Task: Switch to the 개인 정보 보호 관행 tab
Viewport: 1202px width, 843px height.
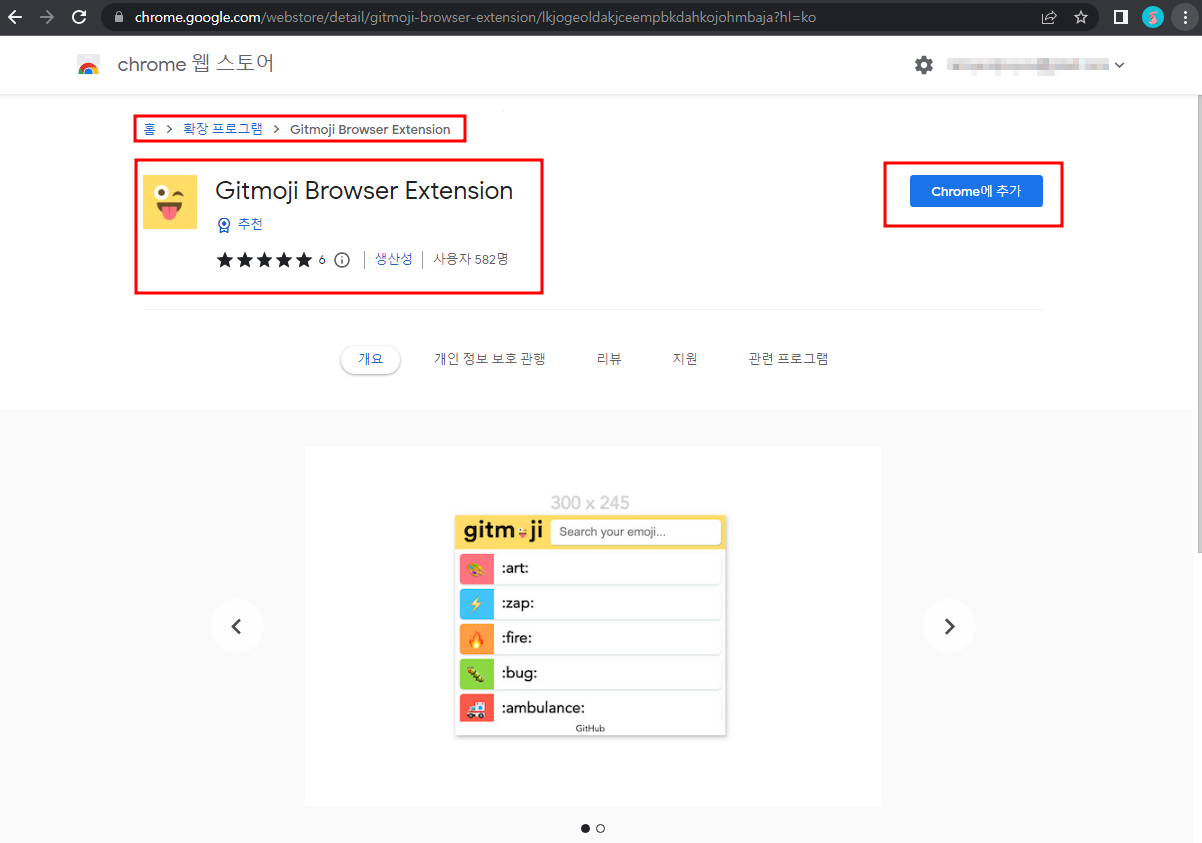Action: [x=490, y=359]
